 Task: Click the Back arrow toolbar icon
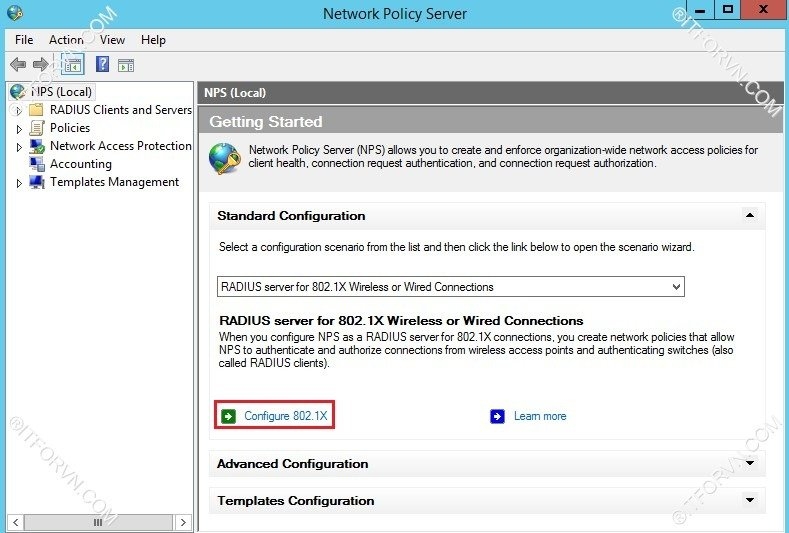[18, 65]
